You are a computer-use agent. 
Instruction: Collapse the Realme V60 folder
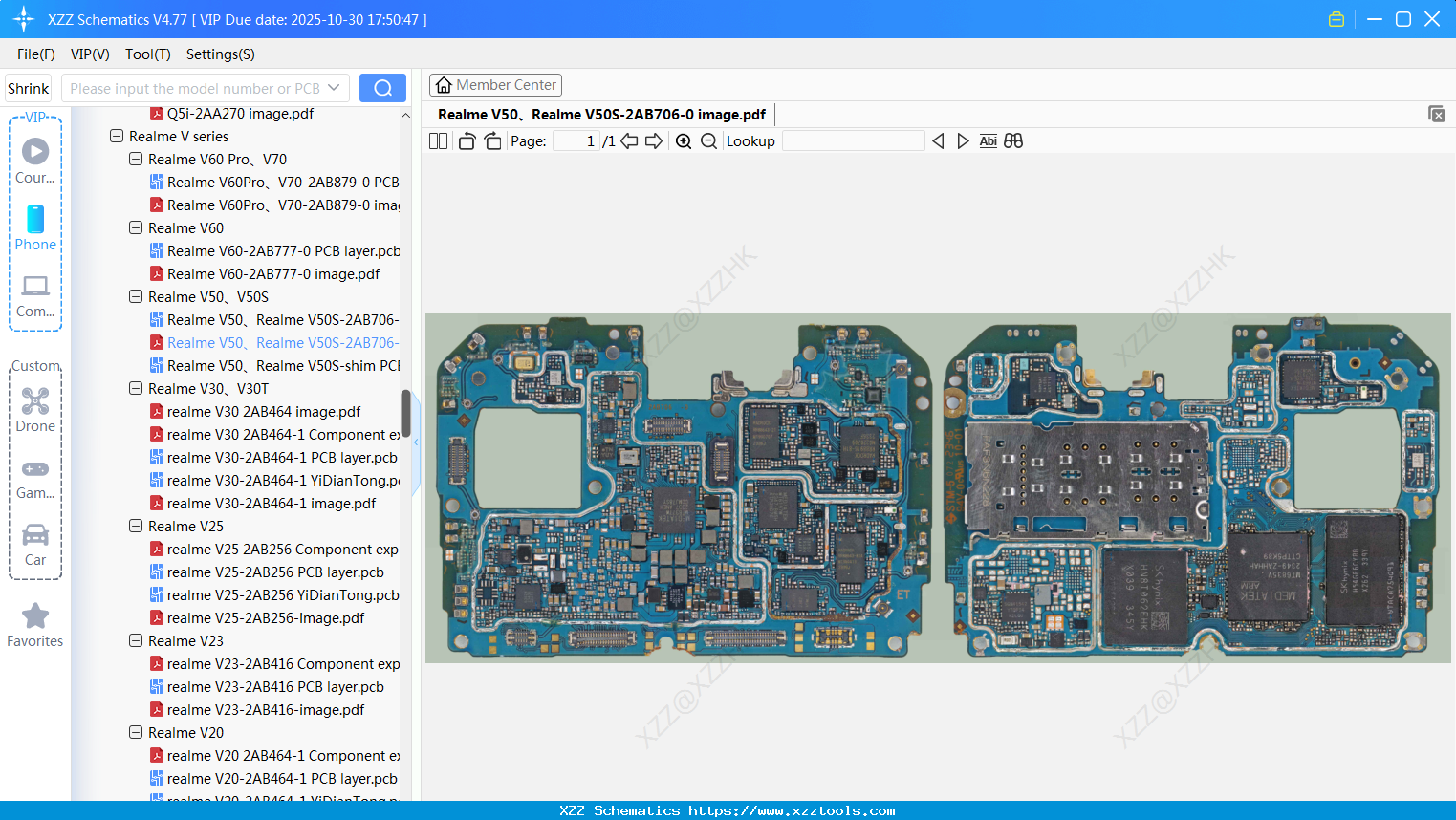click(x=136, y=228)
